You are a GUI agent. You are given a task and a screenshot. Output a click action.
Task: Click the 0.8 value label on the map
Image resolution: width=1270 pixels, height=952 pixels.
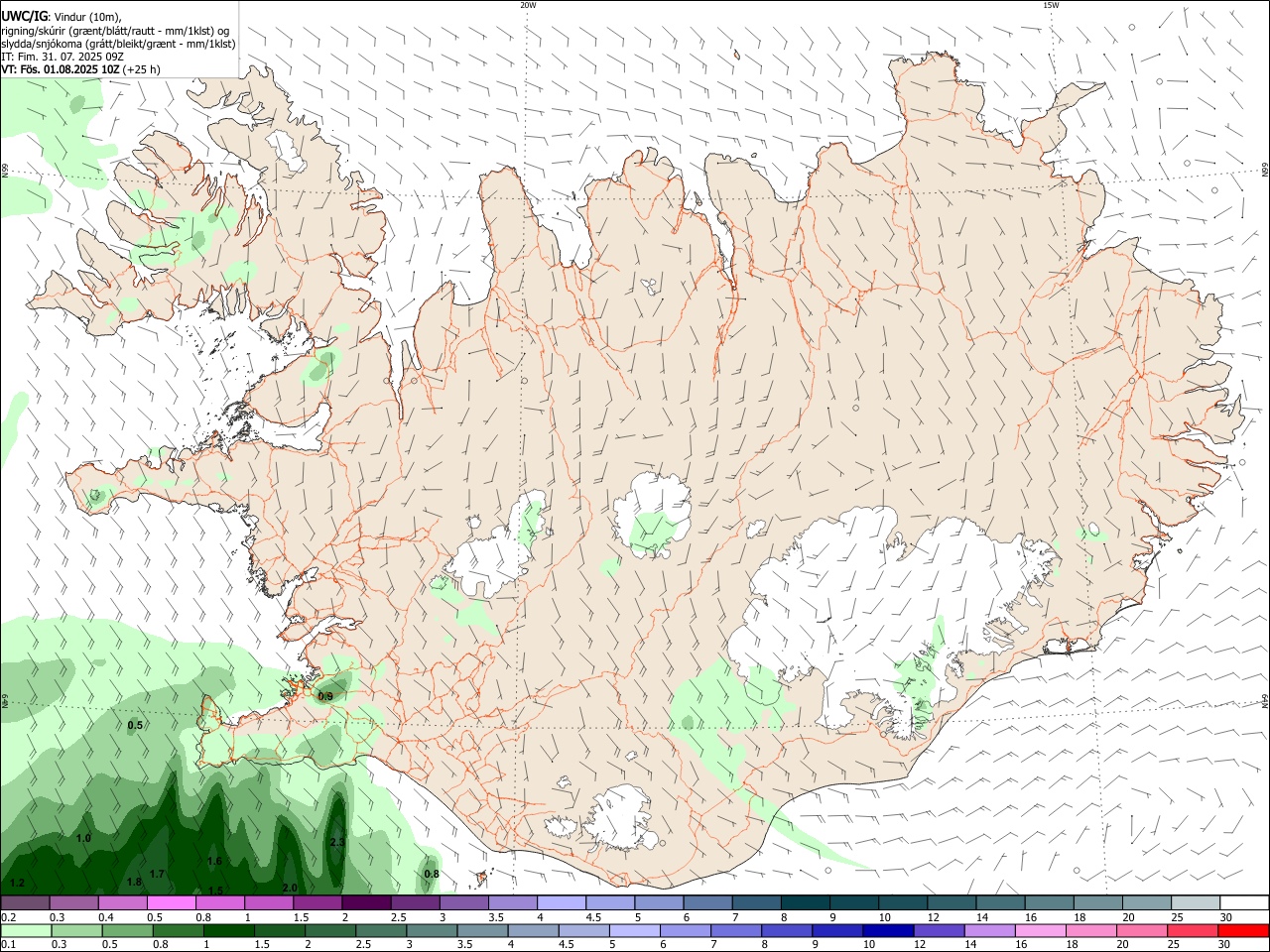(x=432, y=874)
